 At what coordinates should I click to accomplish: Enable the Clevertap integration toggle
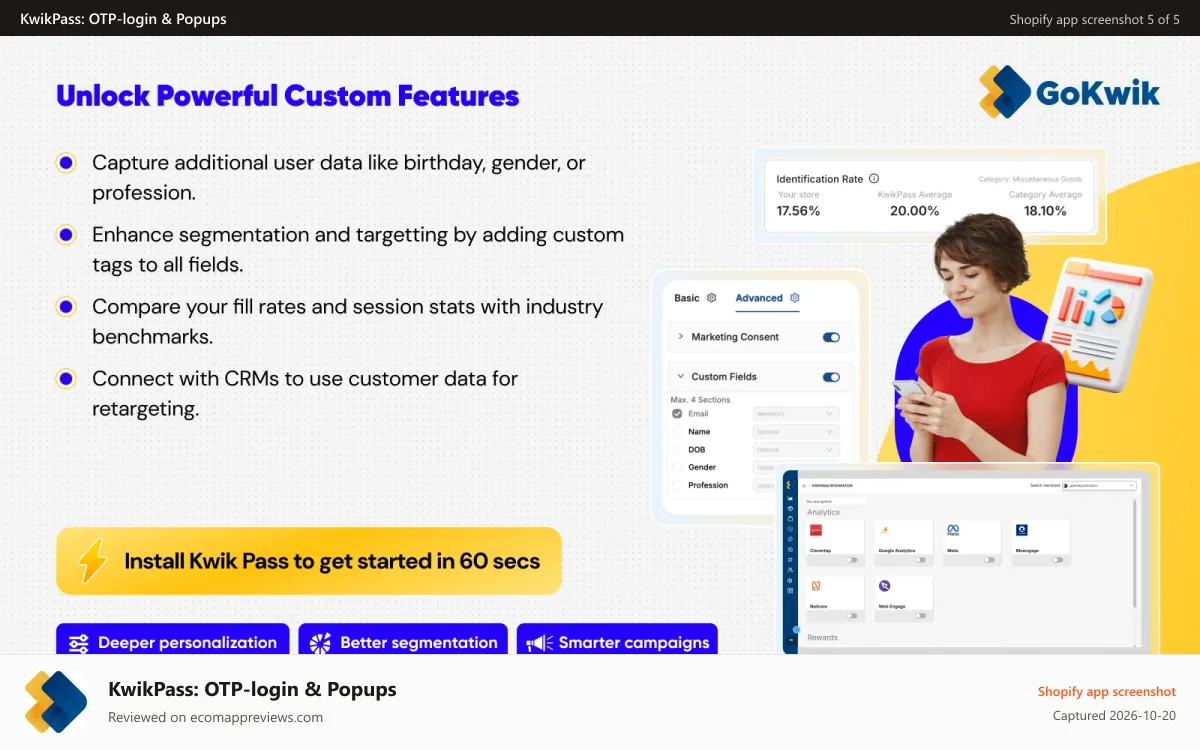click(852, 560)
